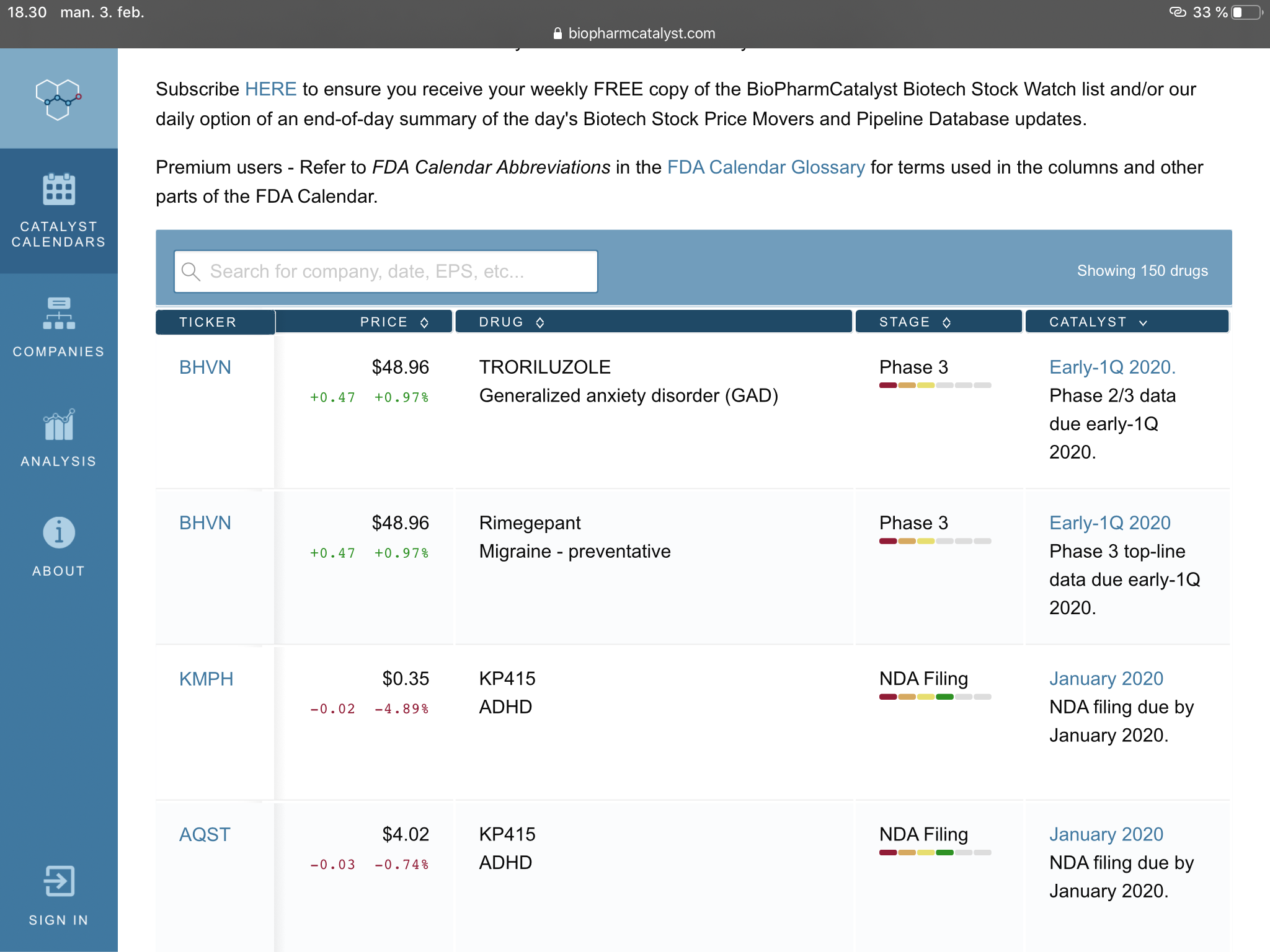1270x952 pixels.
Task: Open KMPH January 2020 catalyst date link
Action: [1106, 679]
